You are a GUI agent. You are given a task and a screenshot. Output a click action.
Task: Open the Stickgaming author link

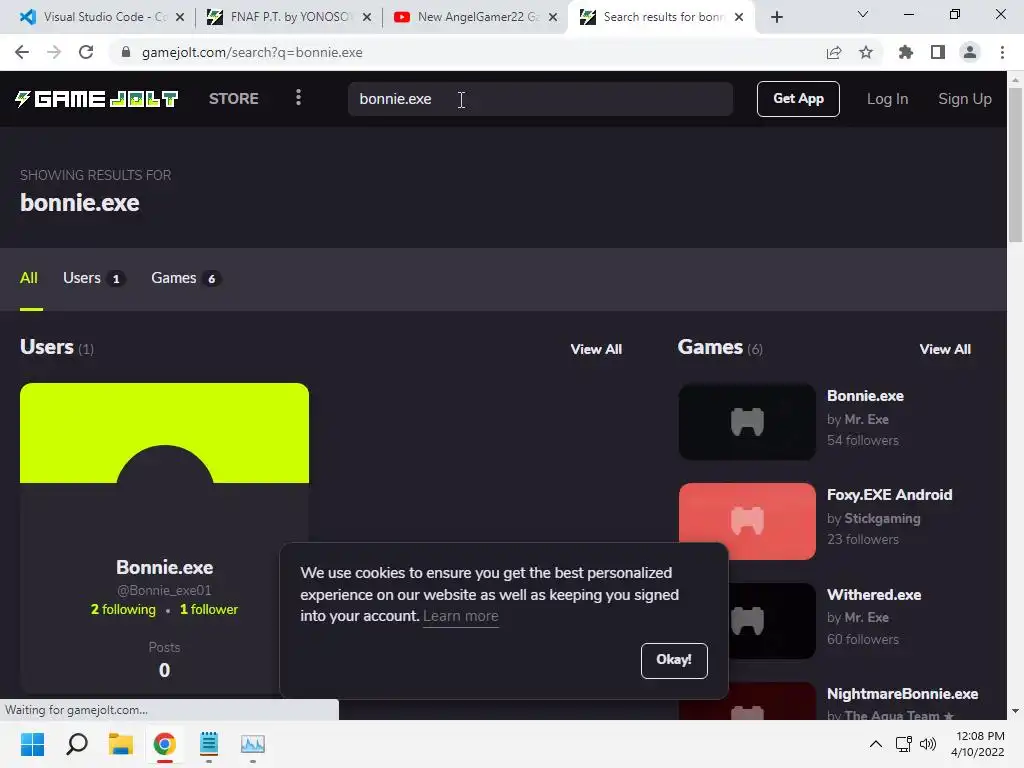point(882,519)
